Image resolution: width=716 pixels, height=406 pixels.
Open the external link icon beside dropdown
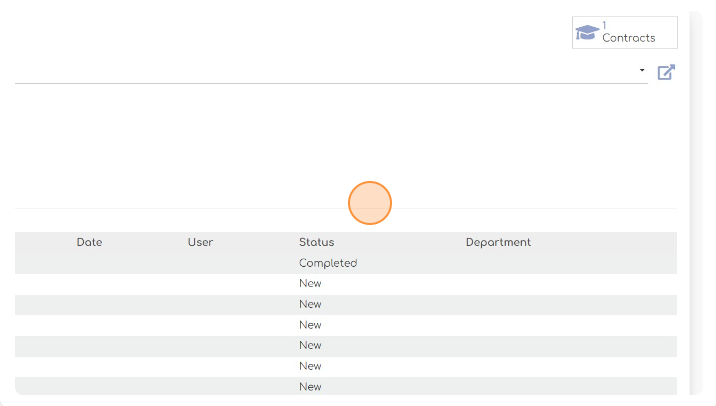pyautogui.click(x=666, y=72)
